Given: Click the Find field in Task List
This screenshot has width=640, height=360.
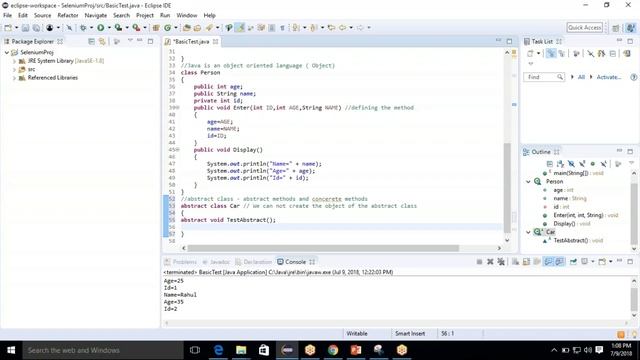Looking at the screenshot, I should [544, 77].
